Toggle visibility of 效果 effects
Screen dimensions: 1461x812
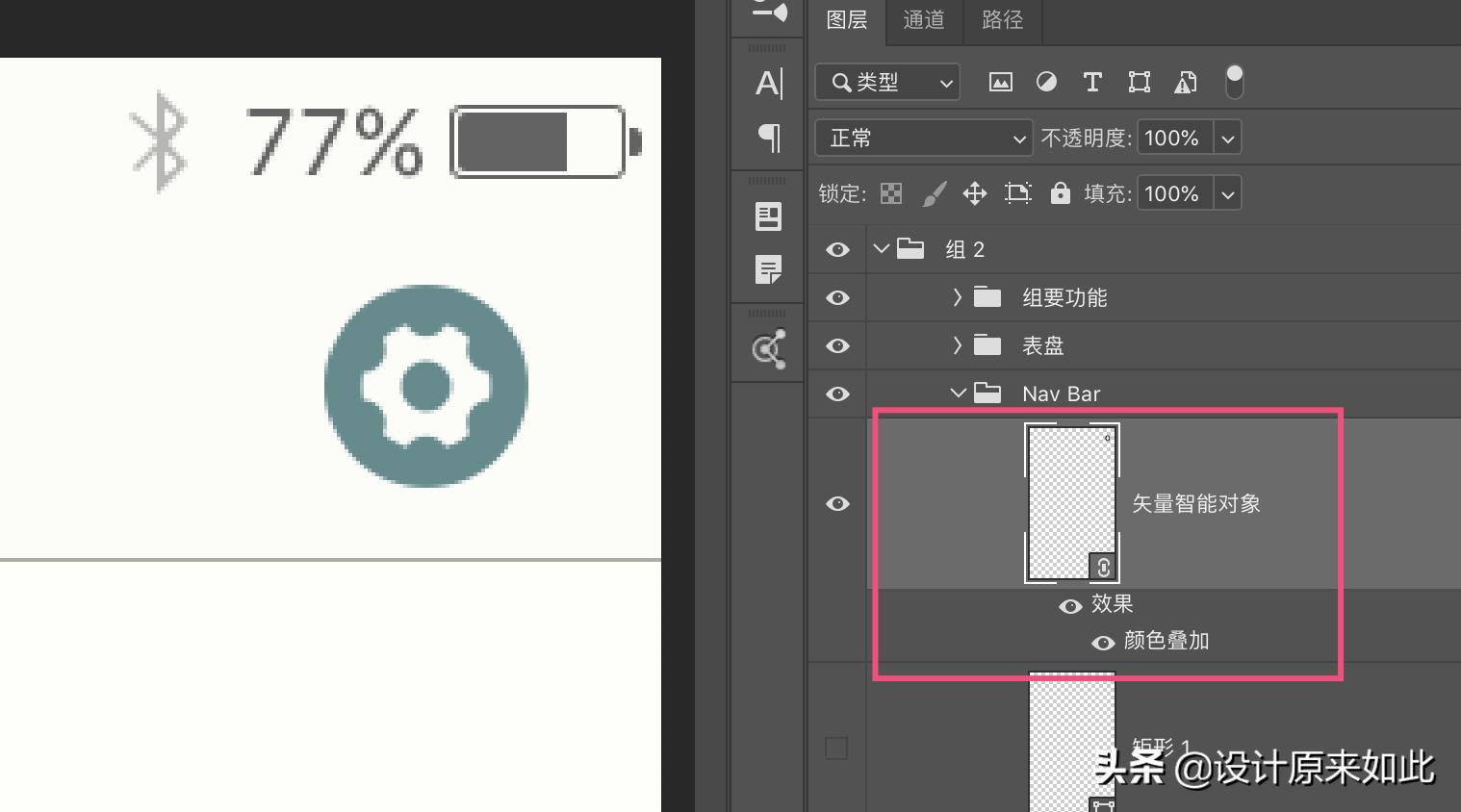1070,606
